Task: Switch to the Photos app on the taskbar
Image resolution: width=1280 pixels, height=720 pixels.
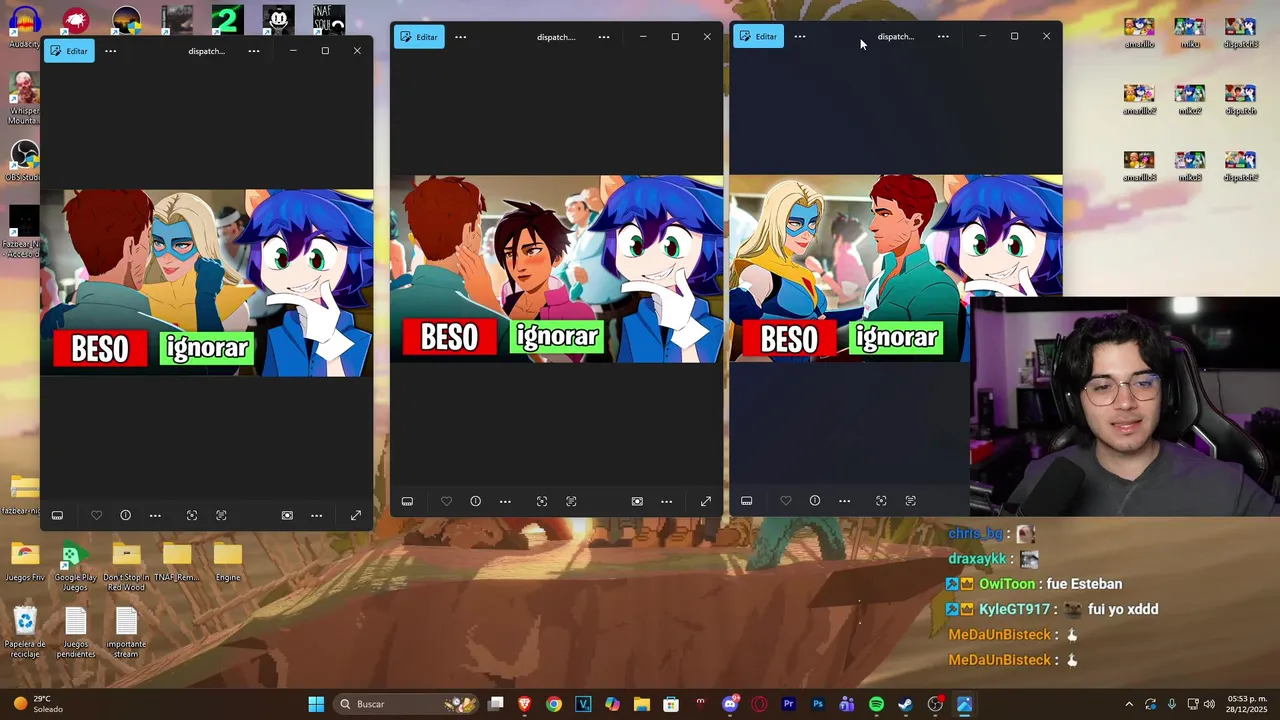Action: (x=964, y=704)
